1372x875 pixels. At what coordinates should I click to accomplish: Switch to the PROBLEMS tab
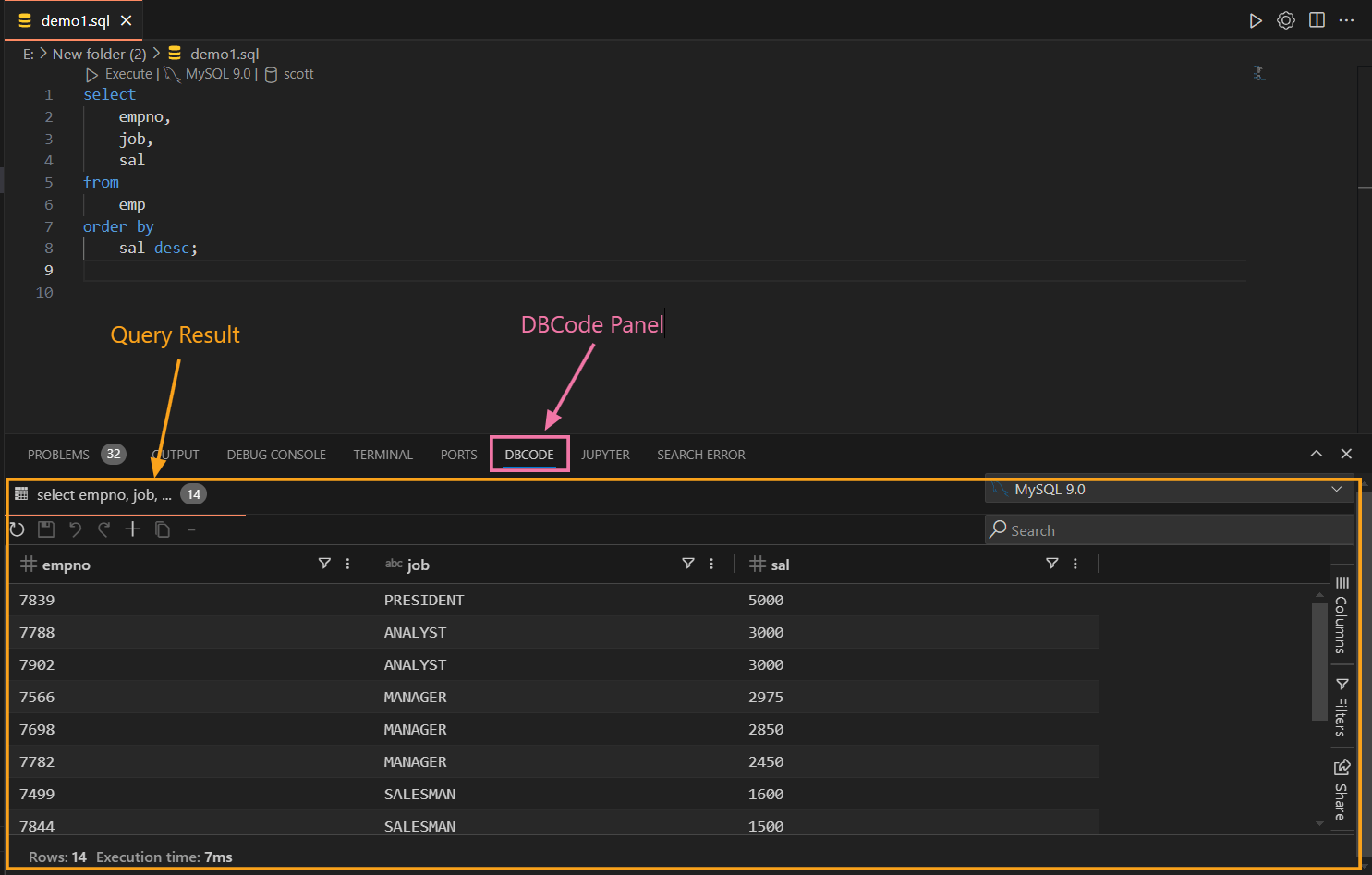click(x=58, y=455)
